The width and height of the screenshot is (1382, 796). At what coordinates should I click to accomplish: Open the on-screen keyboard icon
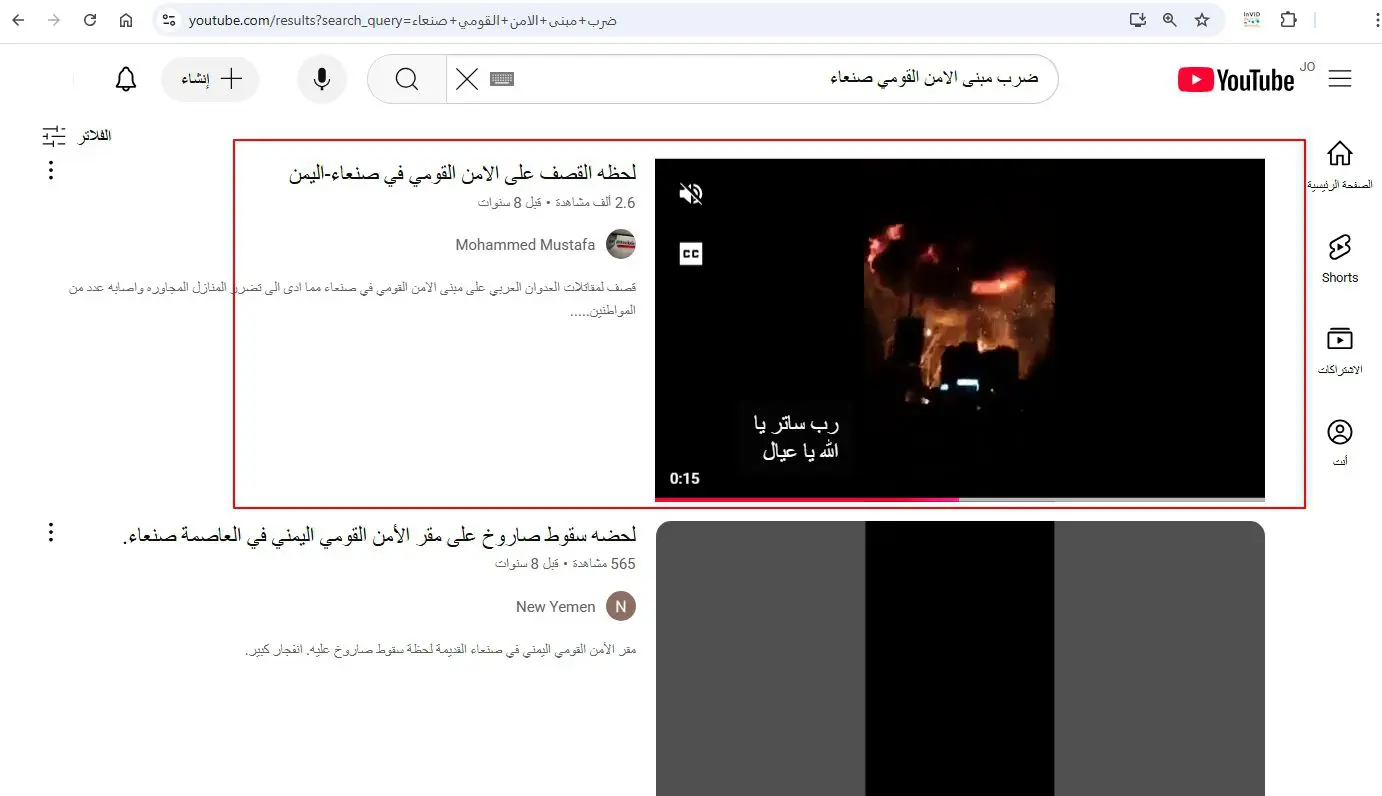[502, 79]
